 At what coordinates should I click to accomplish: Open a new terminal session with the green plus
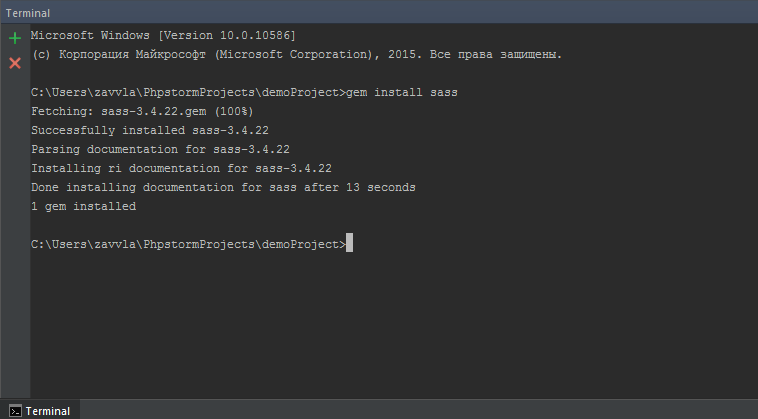(x=15, y=39)
